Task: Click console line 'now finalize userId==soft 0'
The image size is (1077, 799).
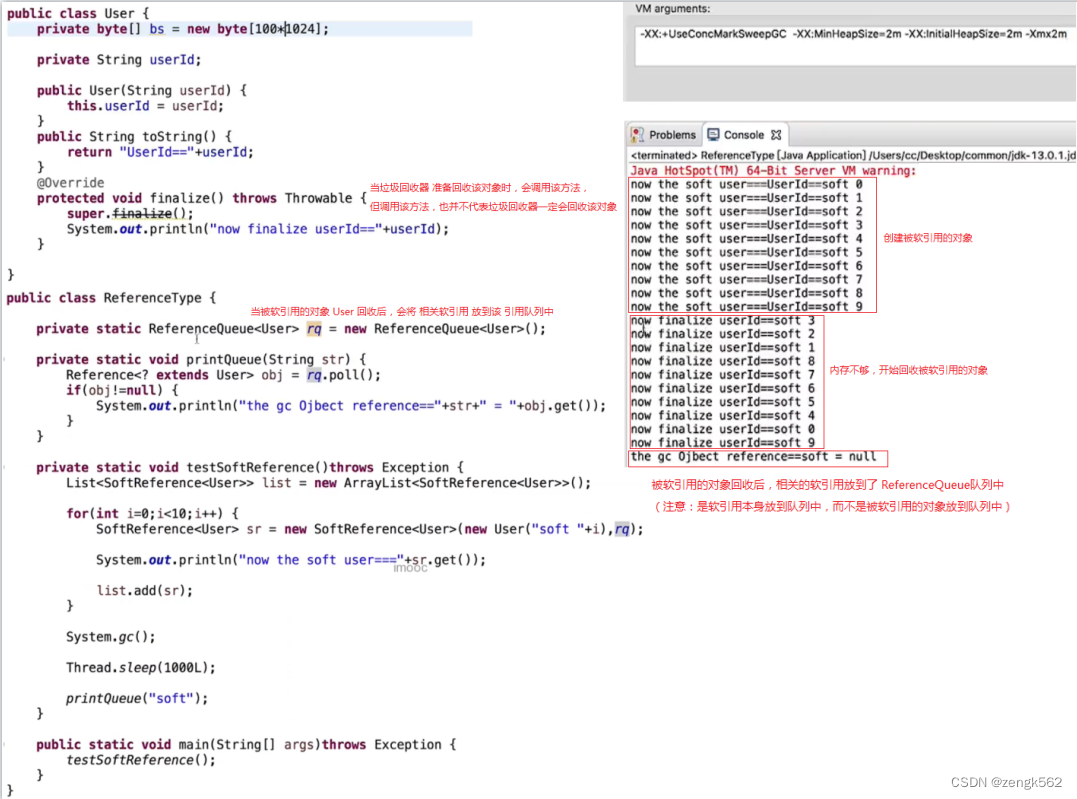Action: click(723, 429)
